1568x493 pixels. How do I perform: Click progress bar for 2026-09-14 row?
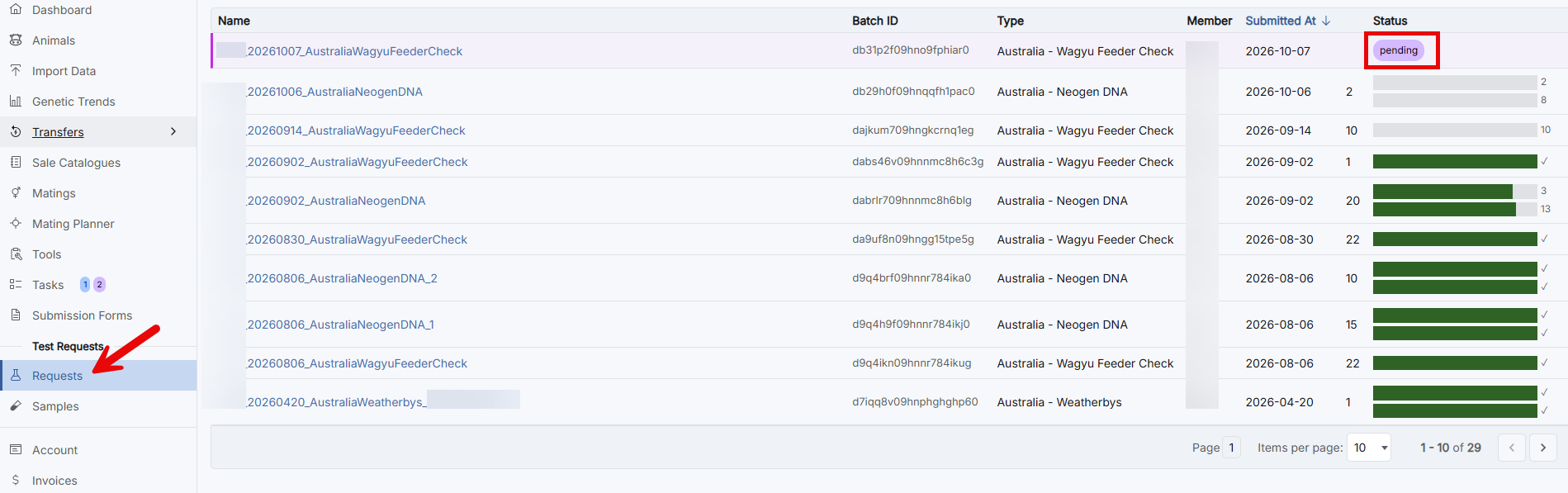tap(1455, 130)
